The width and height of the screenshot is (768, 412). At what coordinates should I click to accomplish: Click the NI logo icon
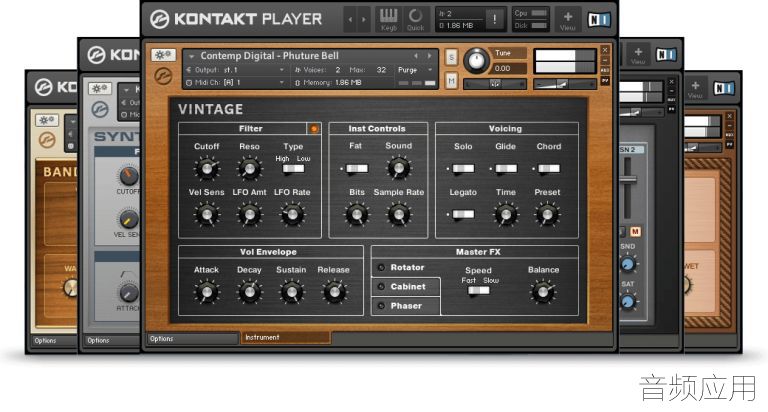coord(599,20)
